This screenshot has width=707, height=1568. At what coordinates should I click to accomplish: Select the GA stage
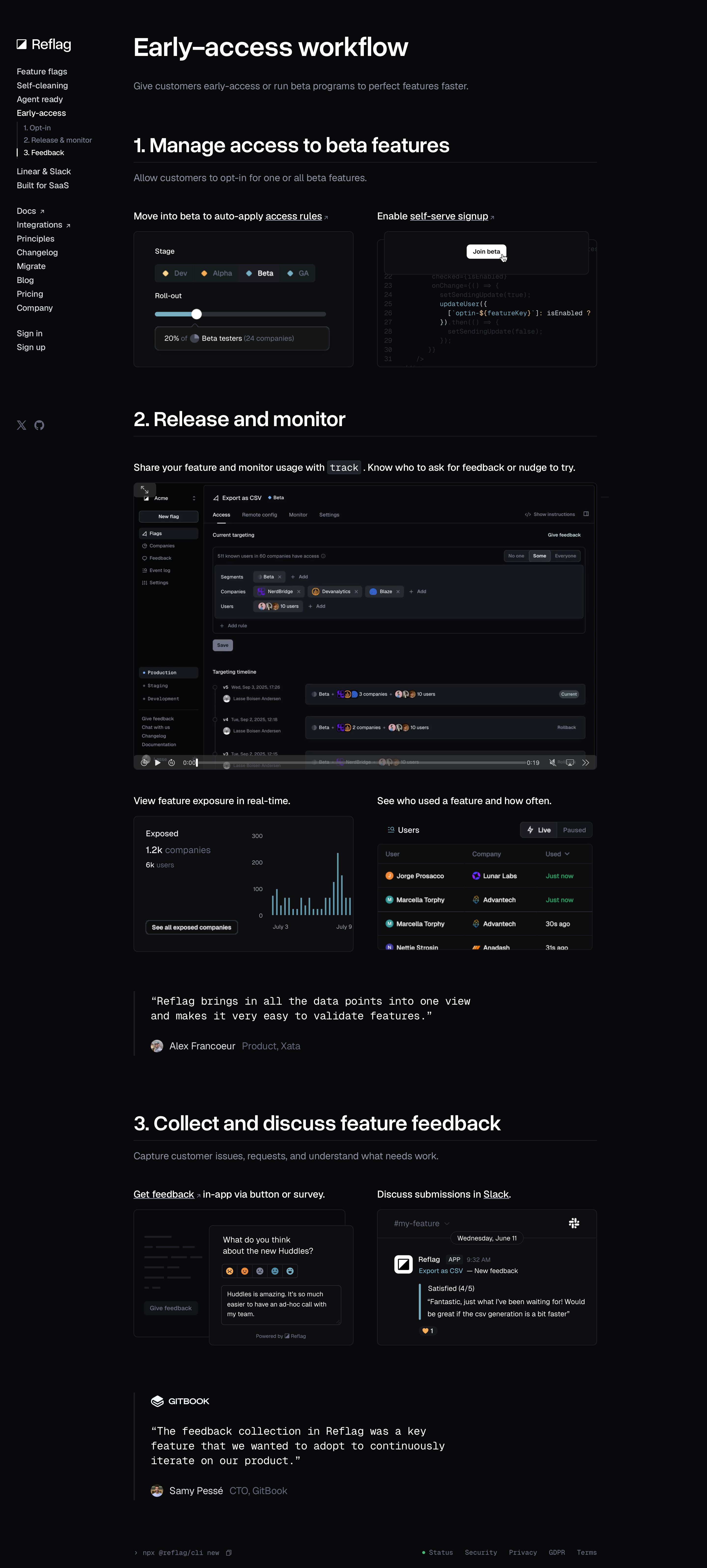click(298, 273)
